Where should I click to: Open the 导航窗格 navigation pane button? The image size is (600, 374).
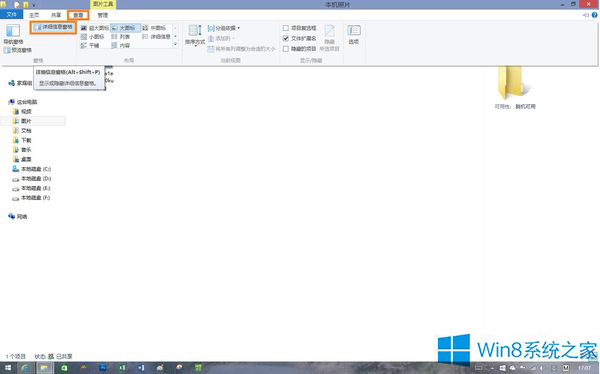tap(13, 34)
